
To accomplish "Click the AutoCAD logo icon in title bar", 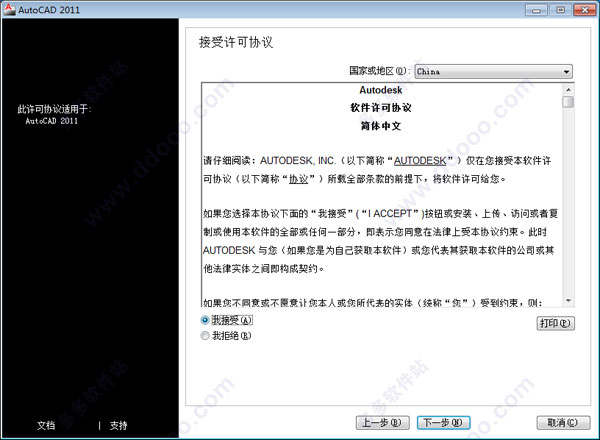I will (x=9, y=9).
